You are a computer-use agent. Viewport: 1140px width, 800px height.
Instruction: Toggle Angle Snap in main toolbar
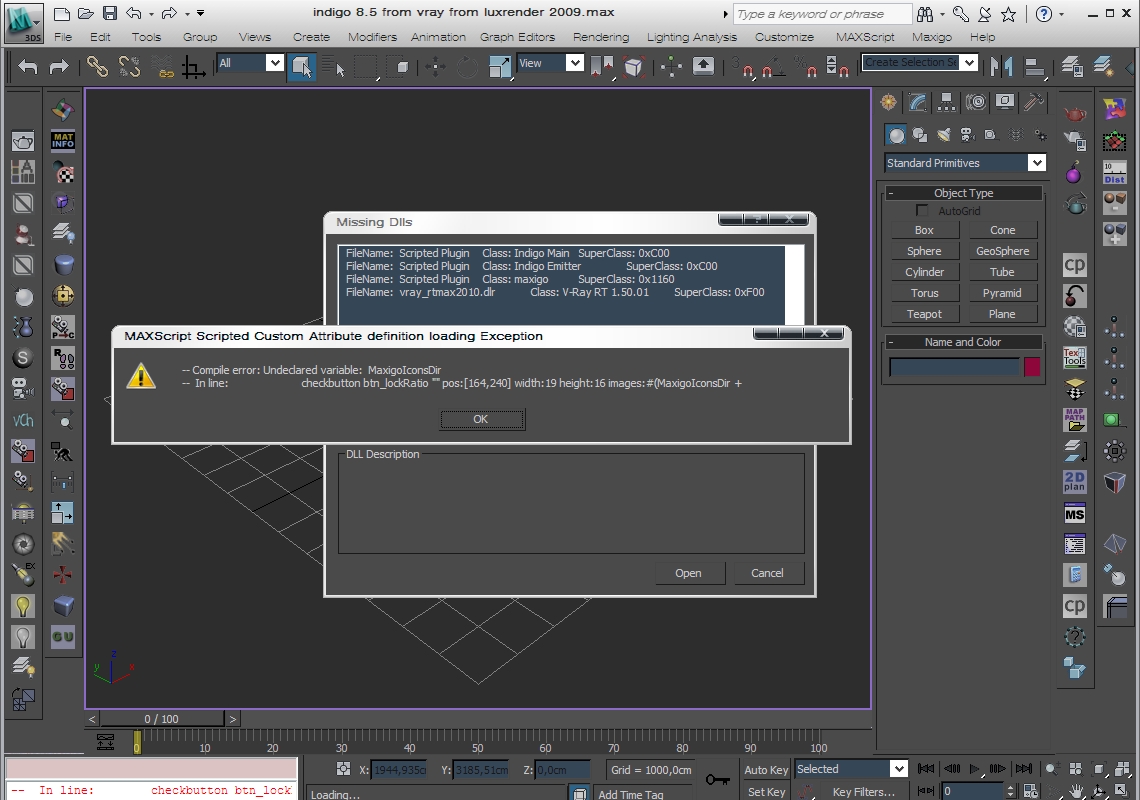coord(772,67)
